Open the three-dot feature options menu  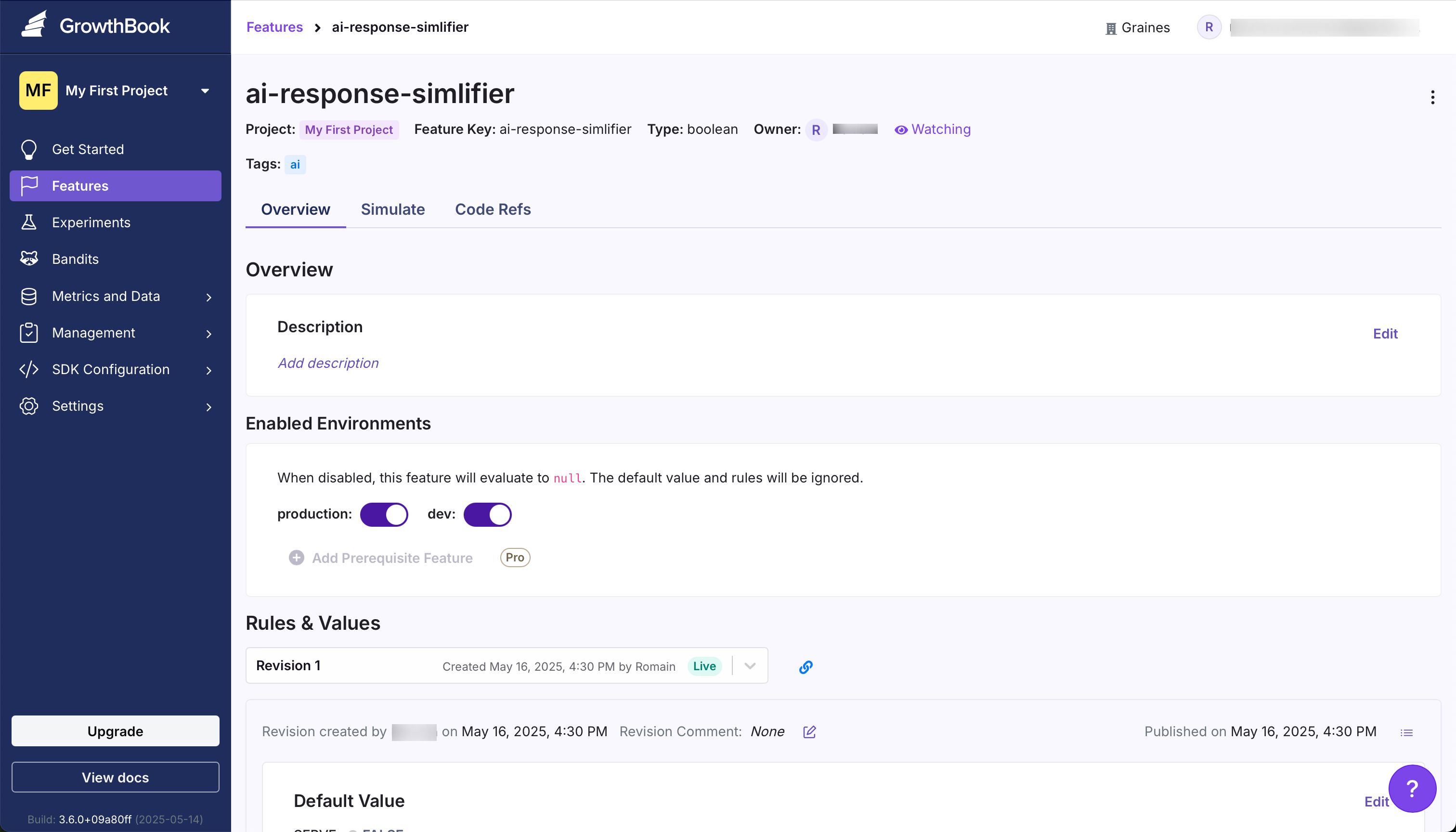1432,97
